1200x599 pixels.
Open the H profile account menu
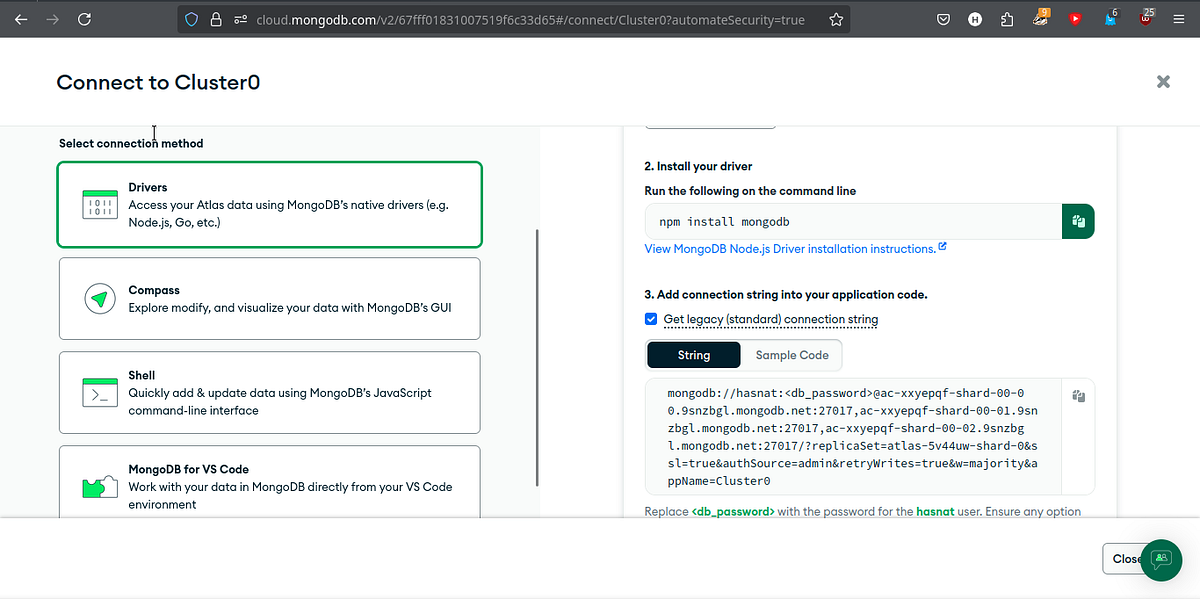pos(975,18)
